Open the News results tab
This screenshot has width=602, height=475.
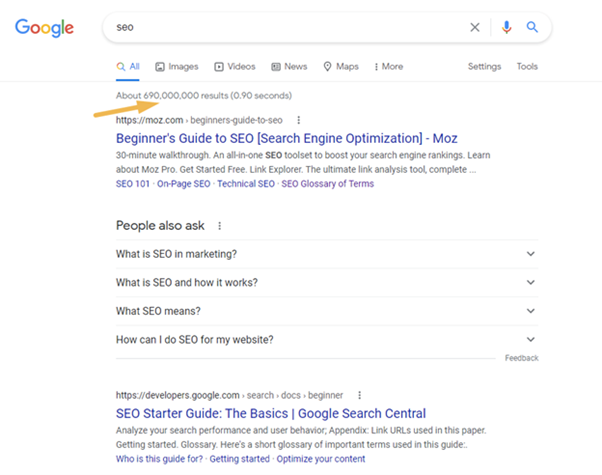289,67
